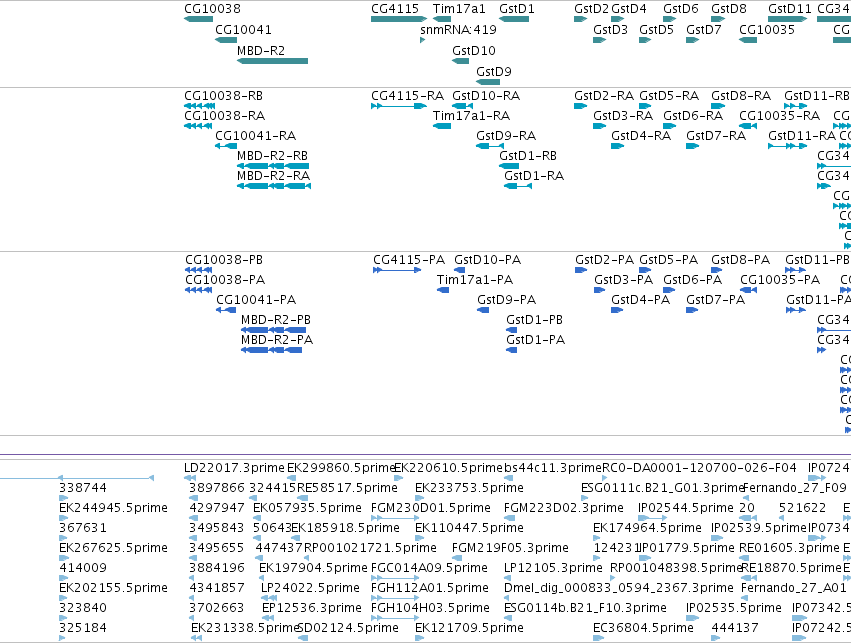Select the GstD1 gene label
The height and width of the screenshot is (643, 851).
517,9
